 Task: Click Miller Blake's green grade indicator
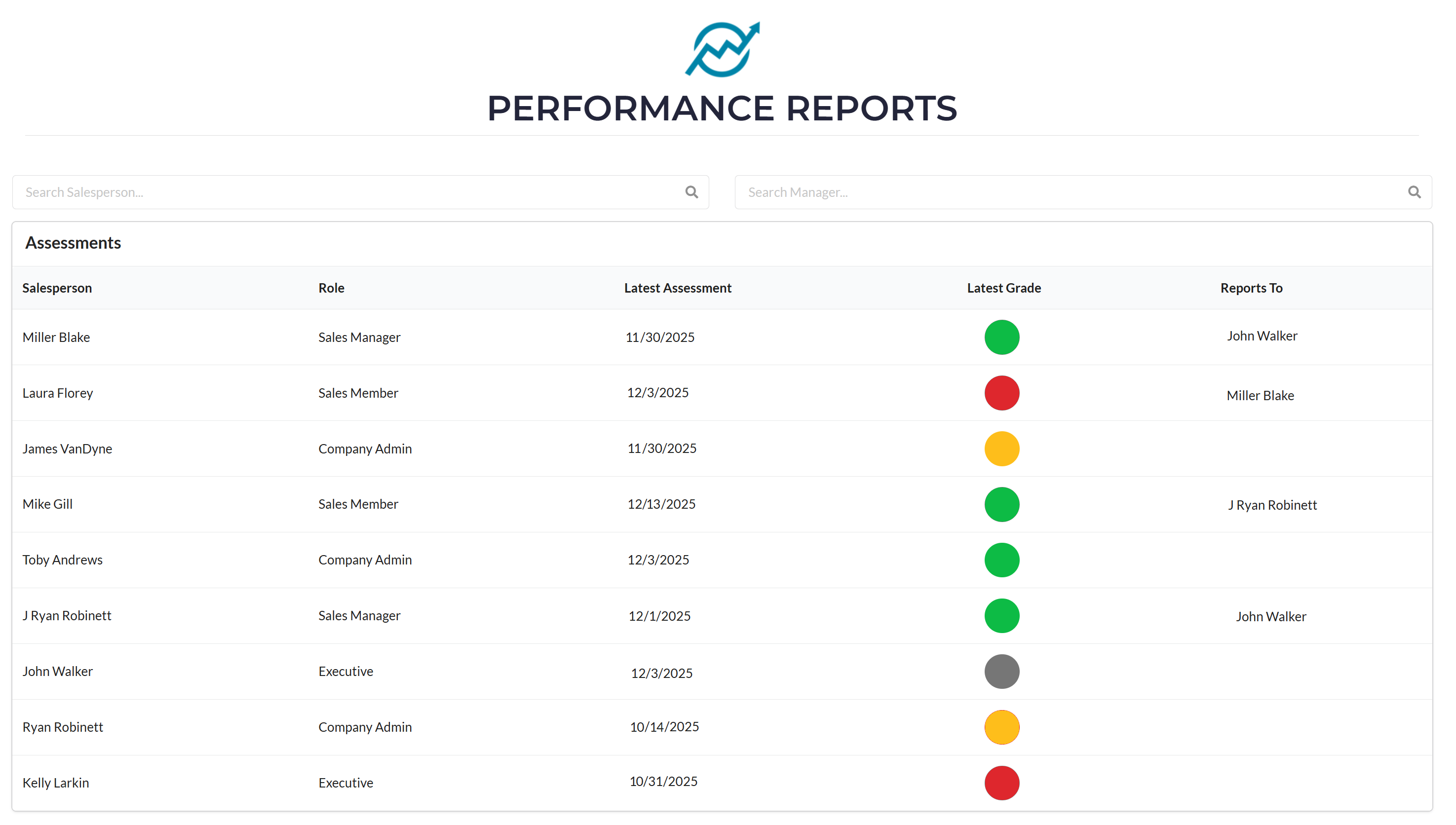click(1001, 337)
